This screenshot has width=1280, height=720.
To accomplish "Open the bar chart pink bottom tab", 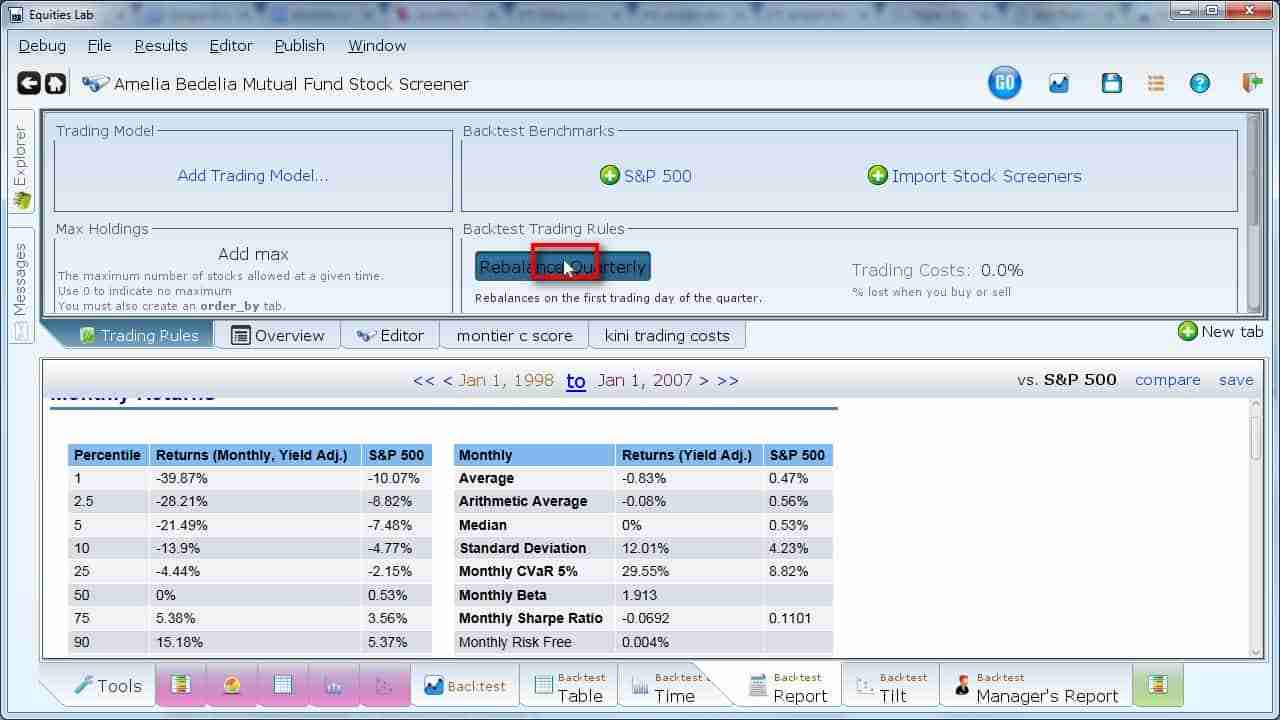I will pyautogui.click(x=334, y=685).
